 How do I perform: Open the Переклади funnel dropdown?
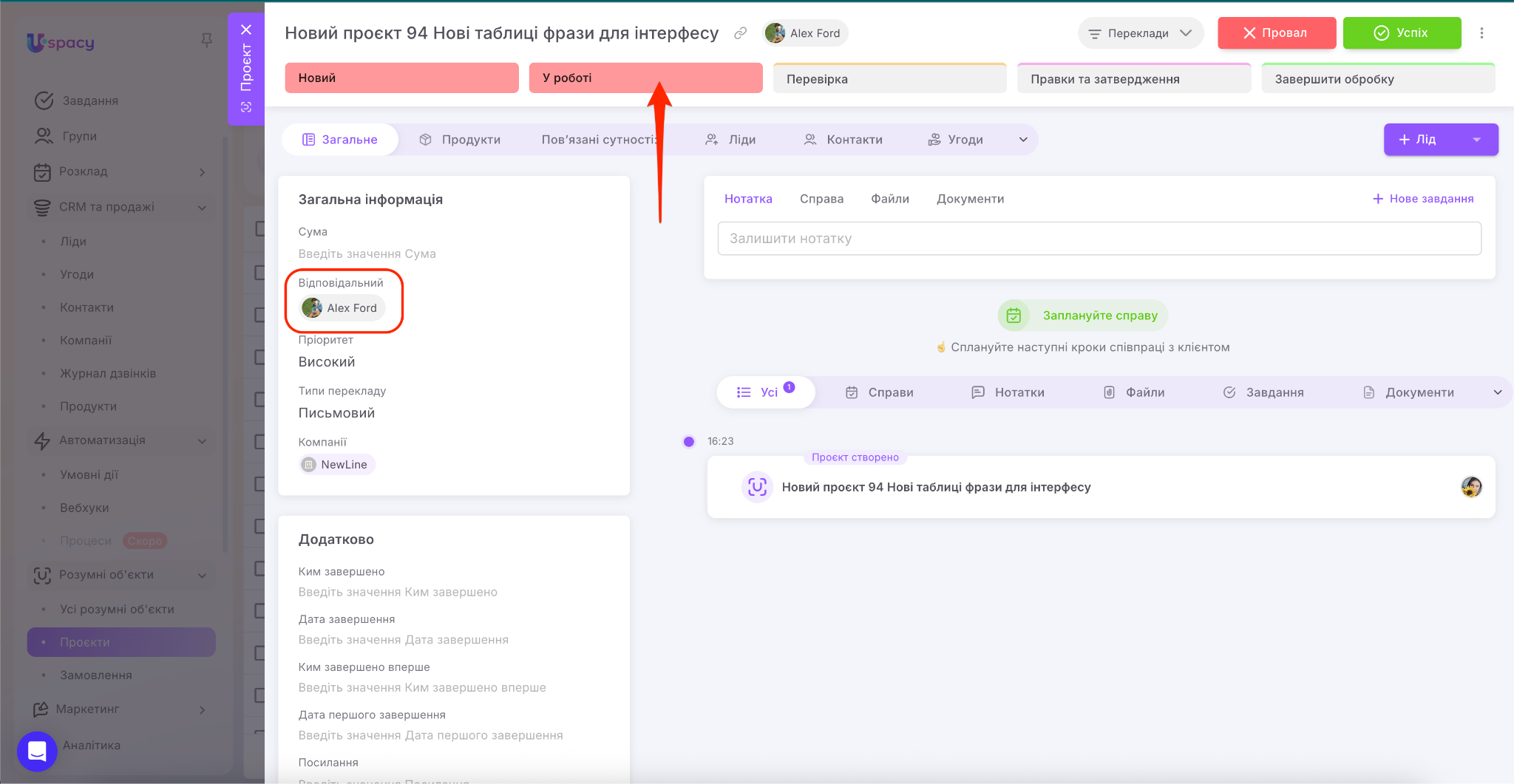(x=1140, y=33)
